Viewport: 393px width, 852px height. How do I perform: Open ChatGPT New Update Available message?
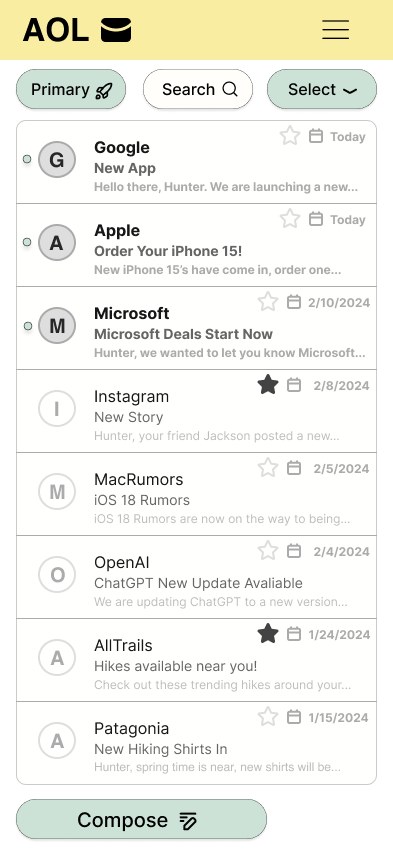[196, 577]
